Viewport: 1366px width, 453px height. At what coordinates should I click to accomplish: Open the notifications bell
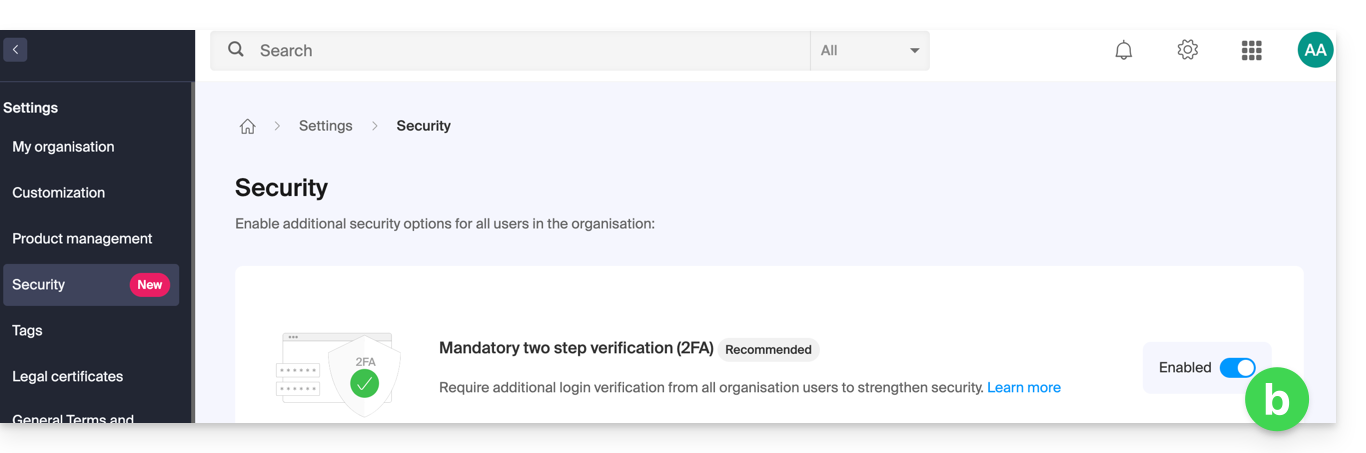(1124, 50)
